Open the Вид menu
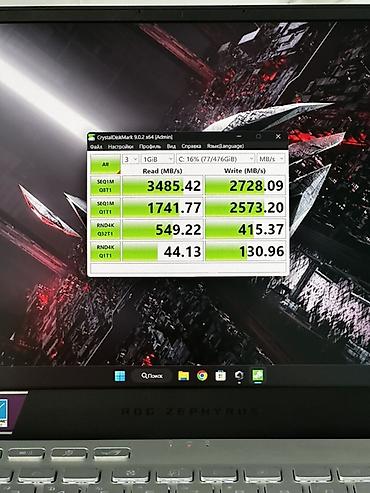The width and height of the screenshot is (370, 493). click(x=171, y=146)
